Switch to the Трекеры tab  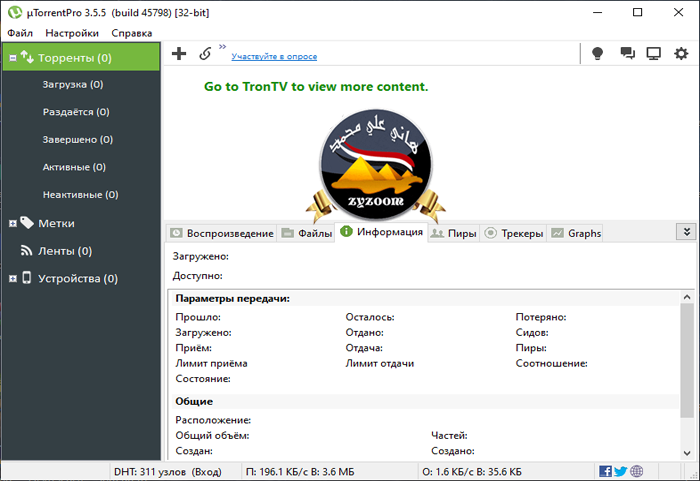pos(513,233)
